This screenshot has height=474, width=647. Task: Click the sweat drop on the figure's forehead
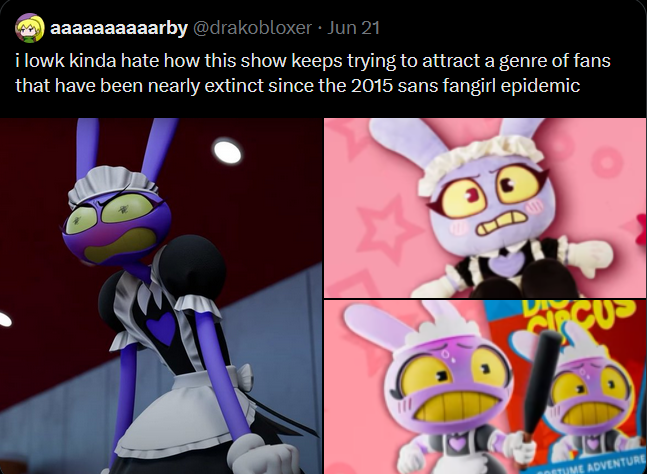tap(448, 355)
